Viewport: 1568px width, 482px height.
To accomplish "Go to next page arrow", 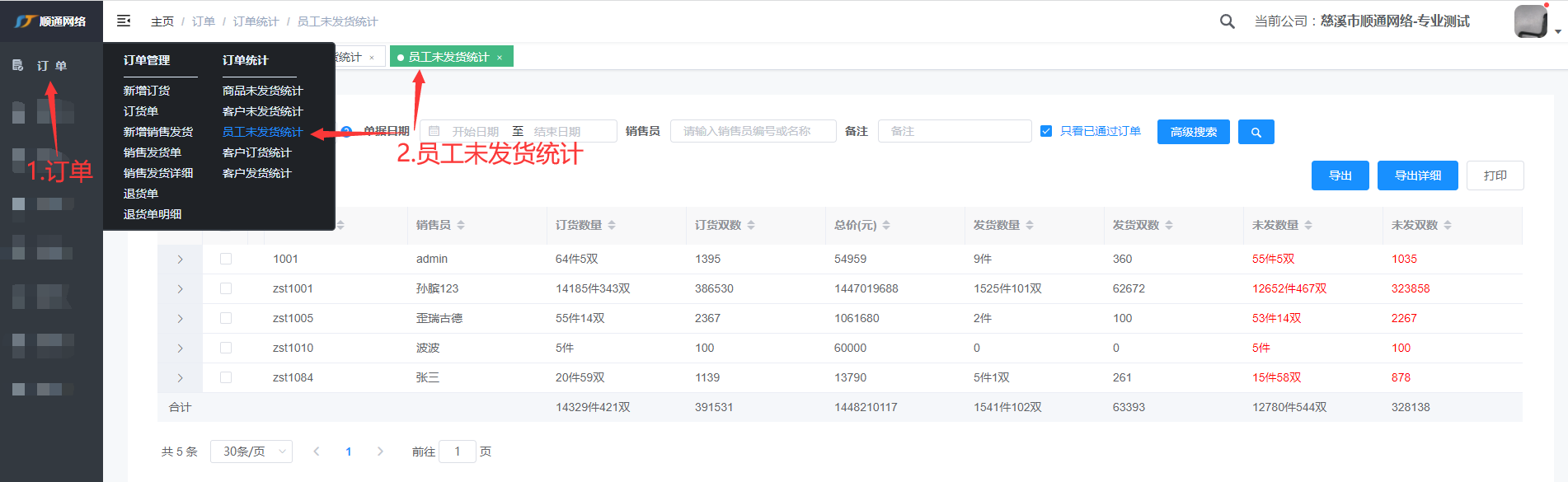I will [x=380, y=452].
